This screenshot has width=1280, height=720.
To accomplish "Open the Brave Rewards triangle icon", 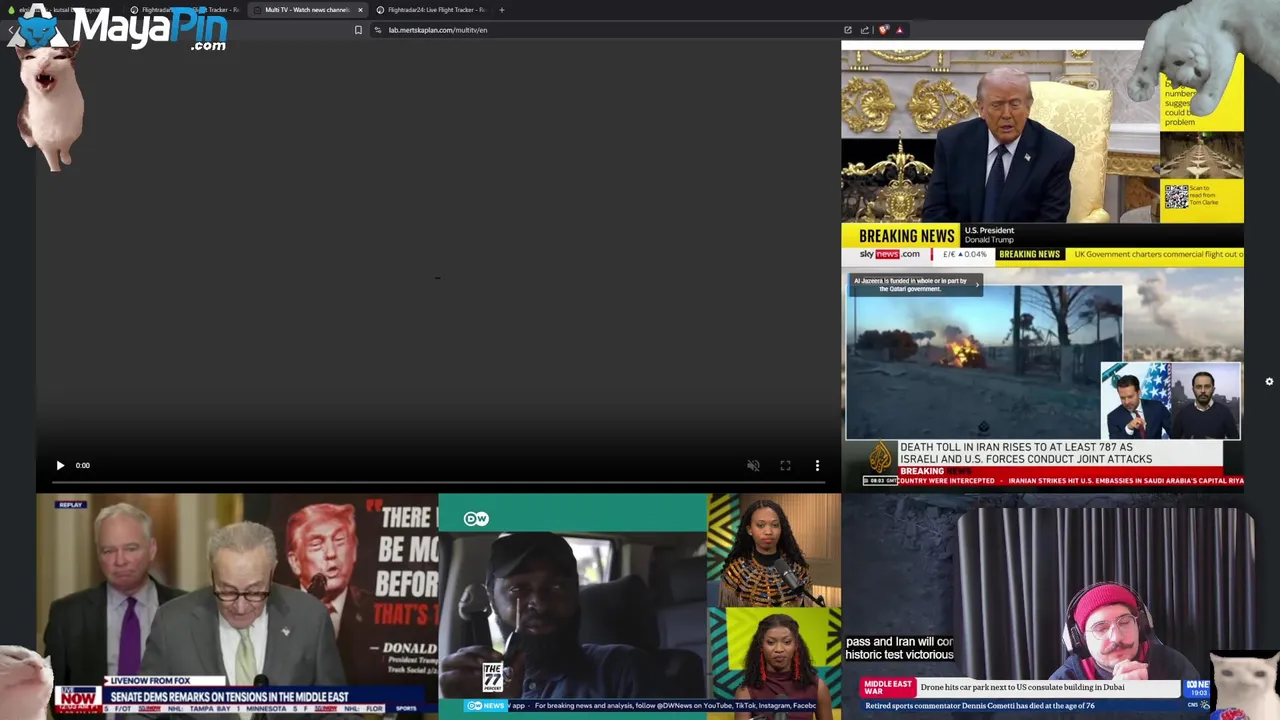I will click(899, 30).
